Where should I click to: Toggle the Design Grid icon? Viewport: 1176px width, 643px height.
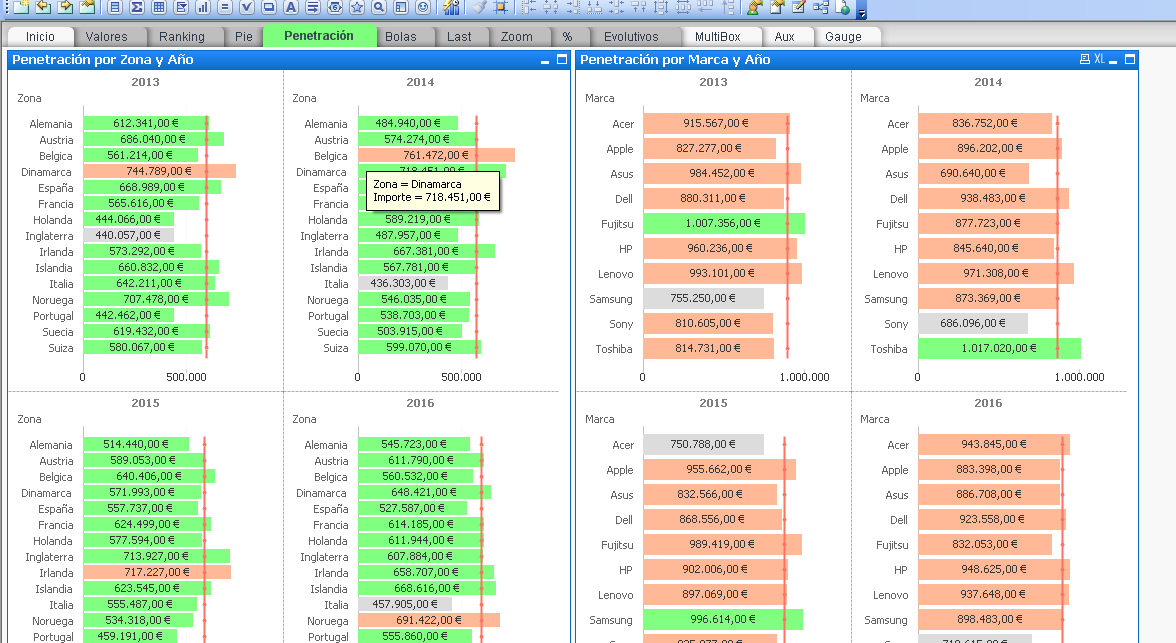point(500,8)
